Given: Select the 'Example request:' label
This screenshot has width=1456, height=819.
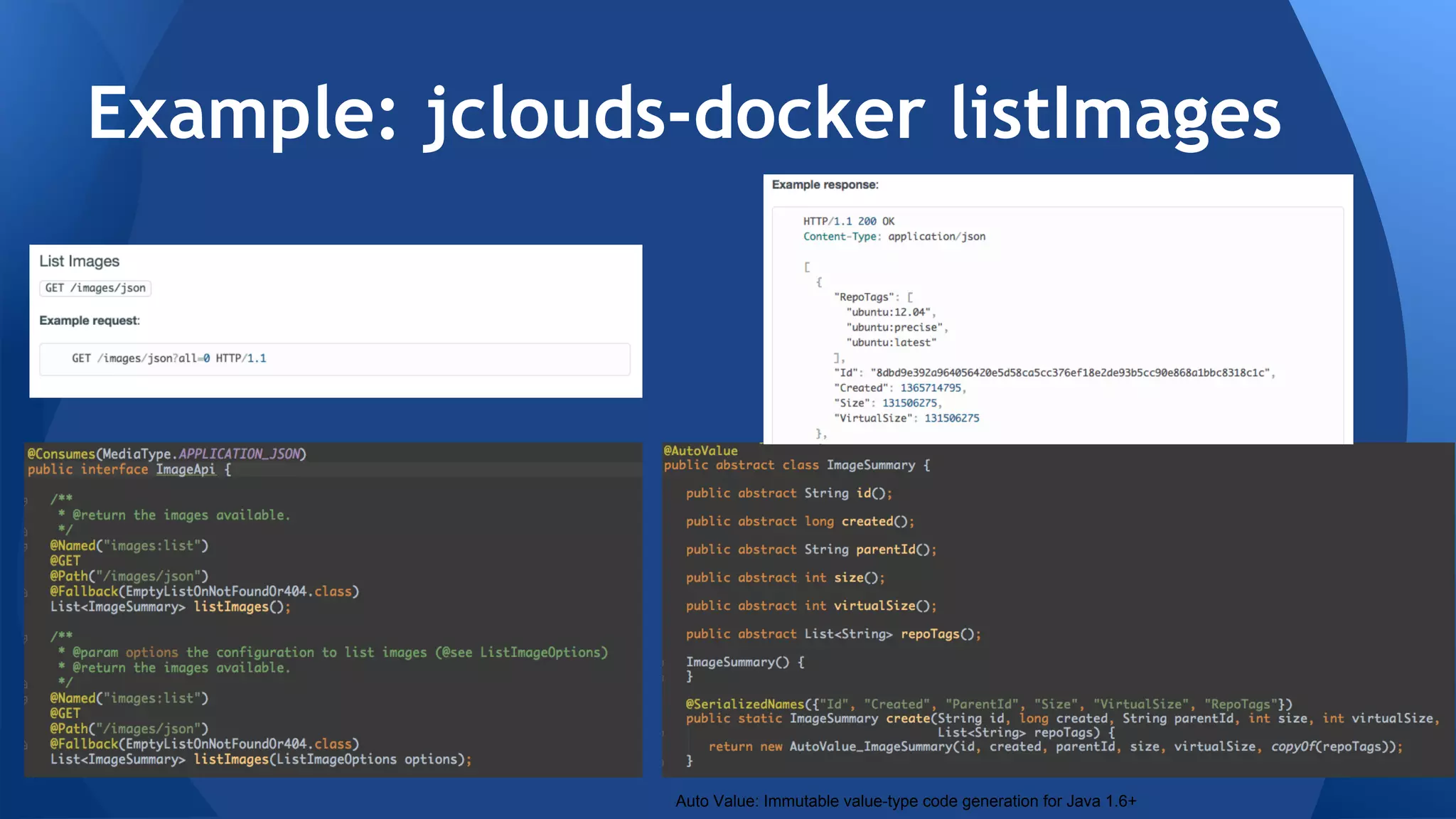Looking at the screenshot, I should pyautogui.click(x=90, y=321).
